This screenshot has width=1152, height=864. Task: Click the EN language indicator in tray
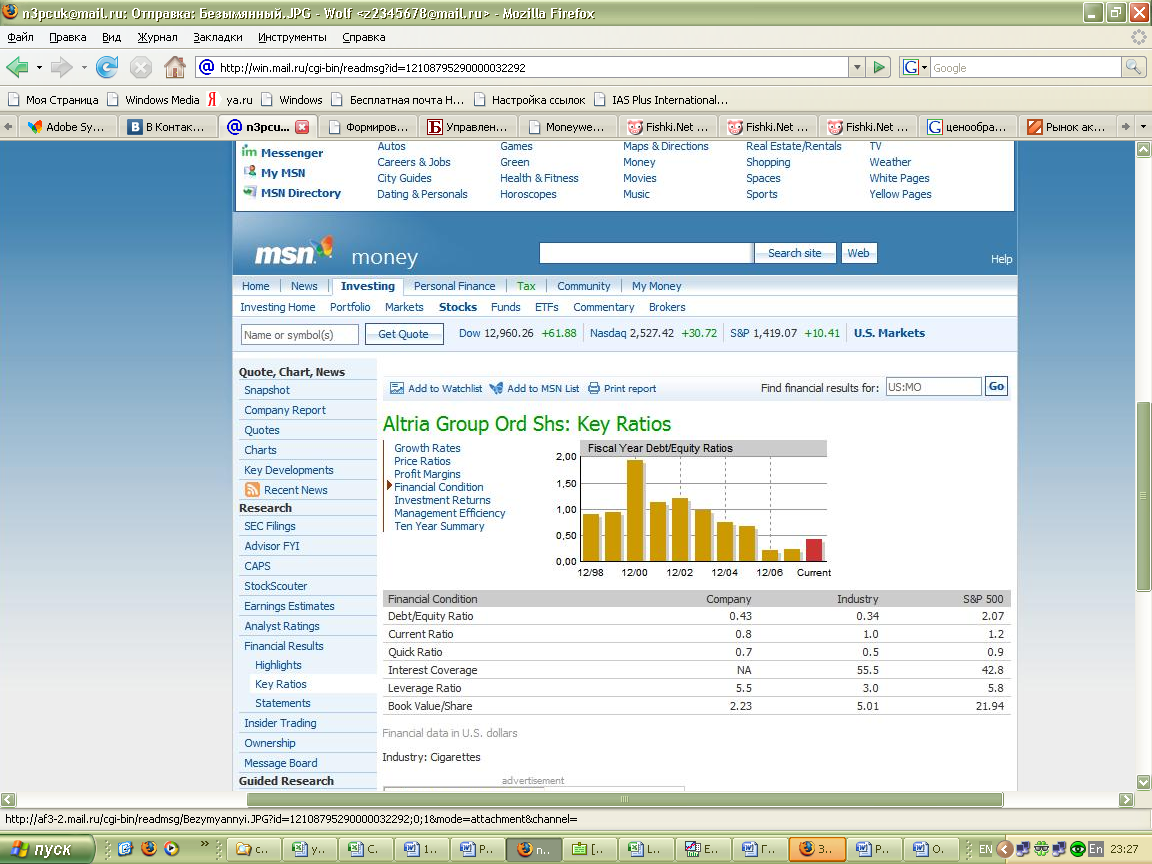(985, 849)
